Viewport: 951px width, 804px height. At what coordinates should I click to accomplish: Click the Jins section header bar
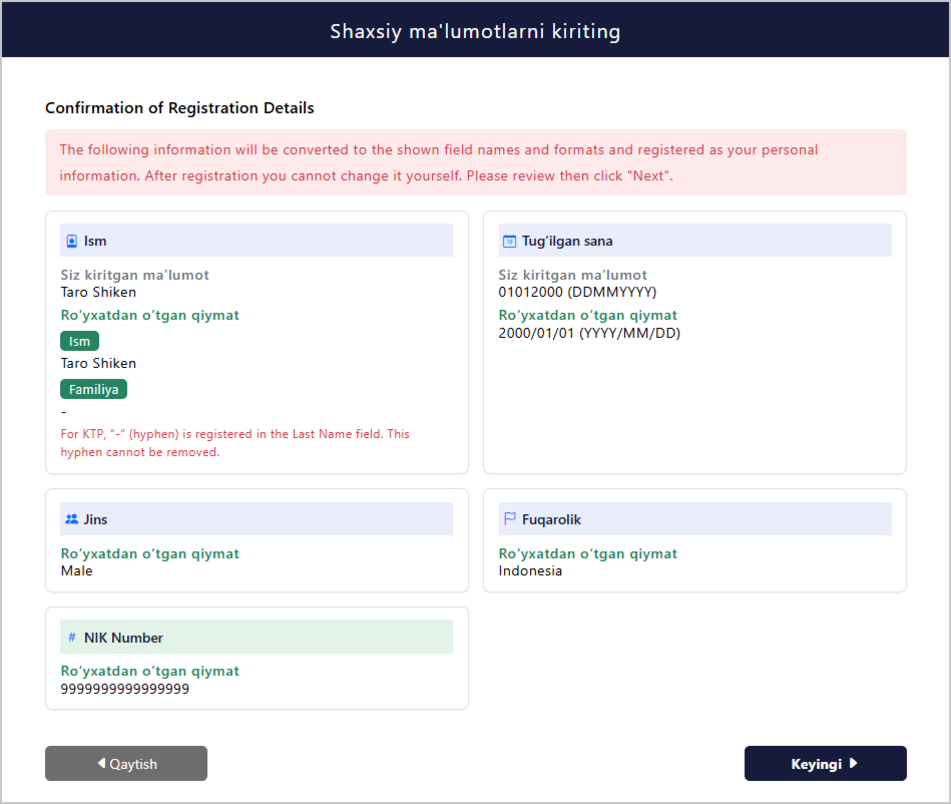[257, 519]
